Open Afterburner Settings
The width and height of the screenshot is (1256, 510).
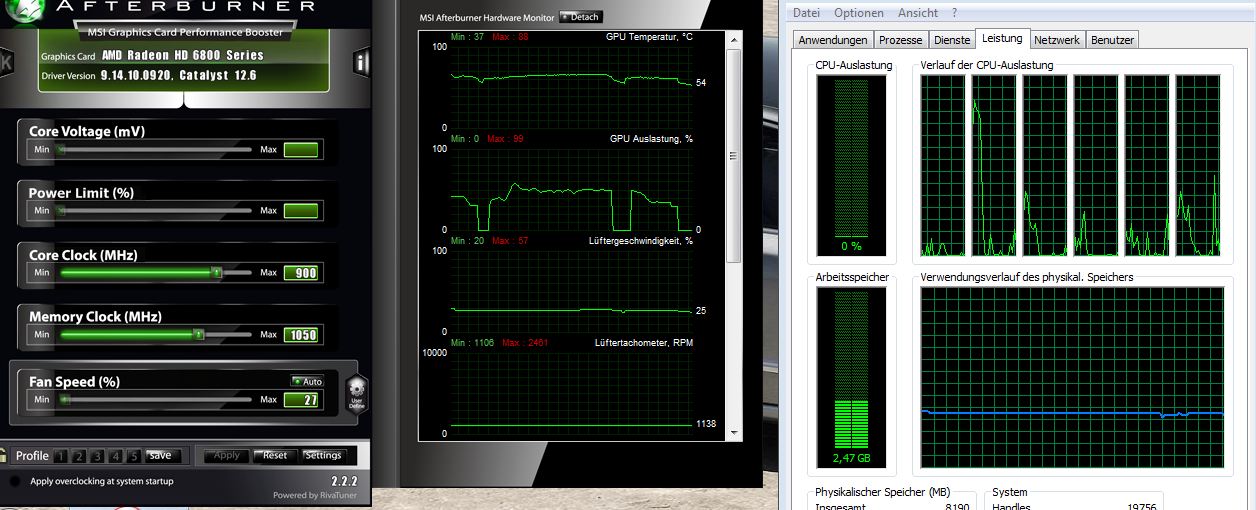(x=323, y=455)
